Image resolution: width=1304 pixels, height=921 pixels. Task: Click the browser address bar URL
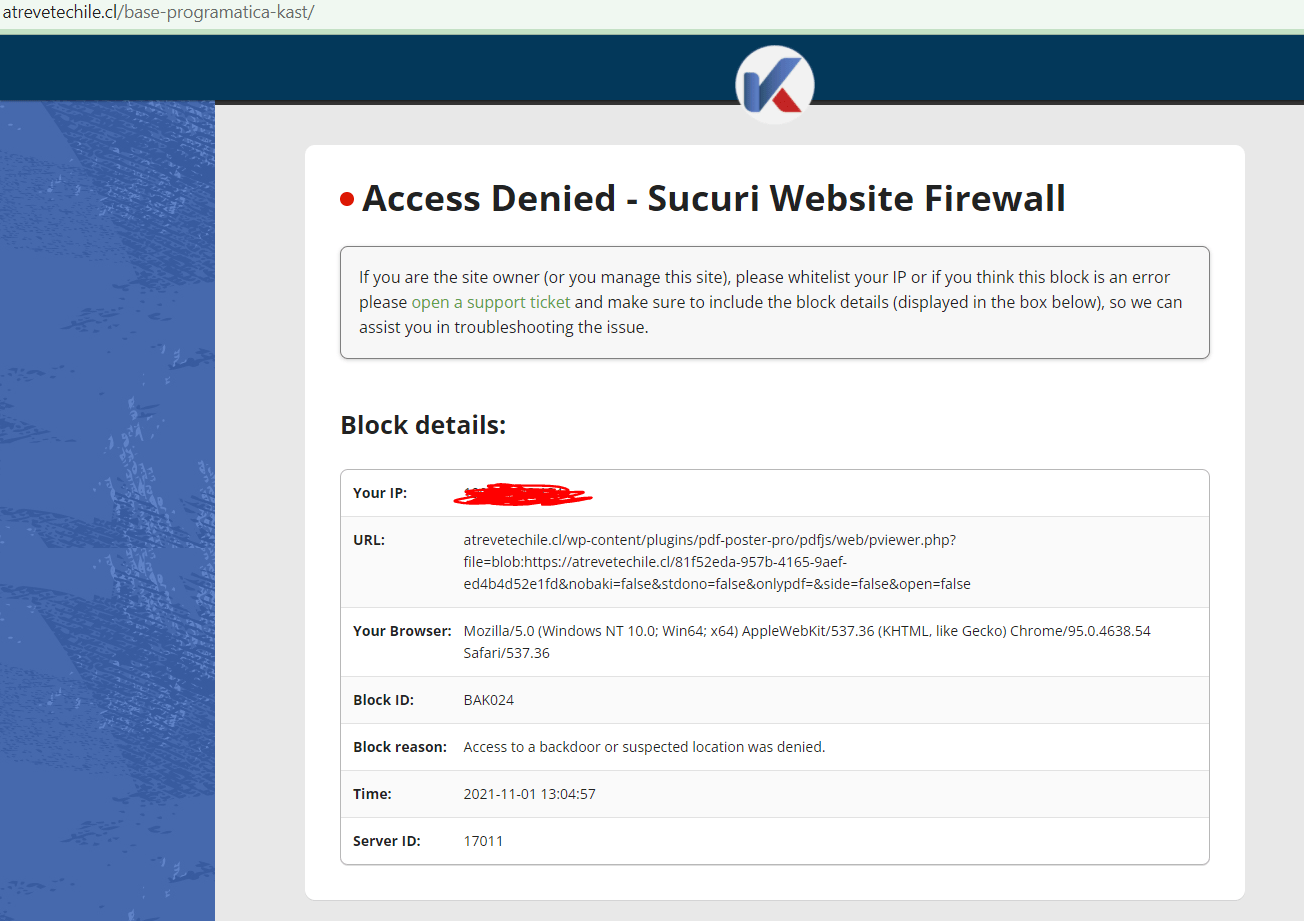click(158, 14)
